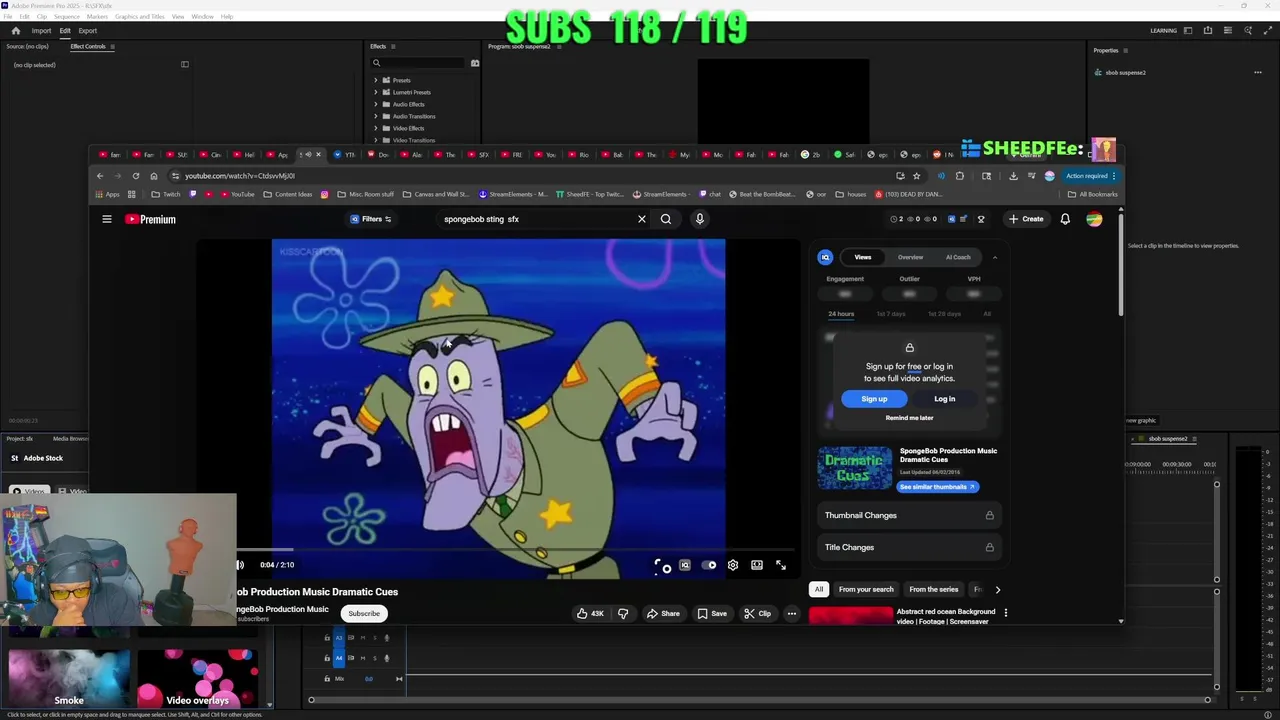Image resolution: width=1280 pixels, height=720 pixels.
Task: Toggle Effect Controls timeline view icon
Action: (x=184, y=65)
